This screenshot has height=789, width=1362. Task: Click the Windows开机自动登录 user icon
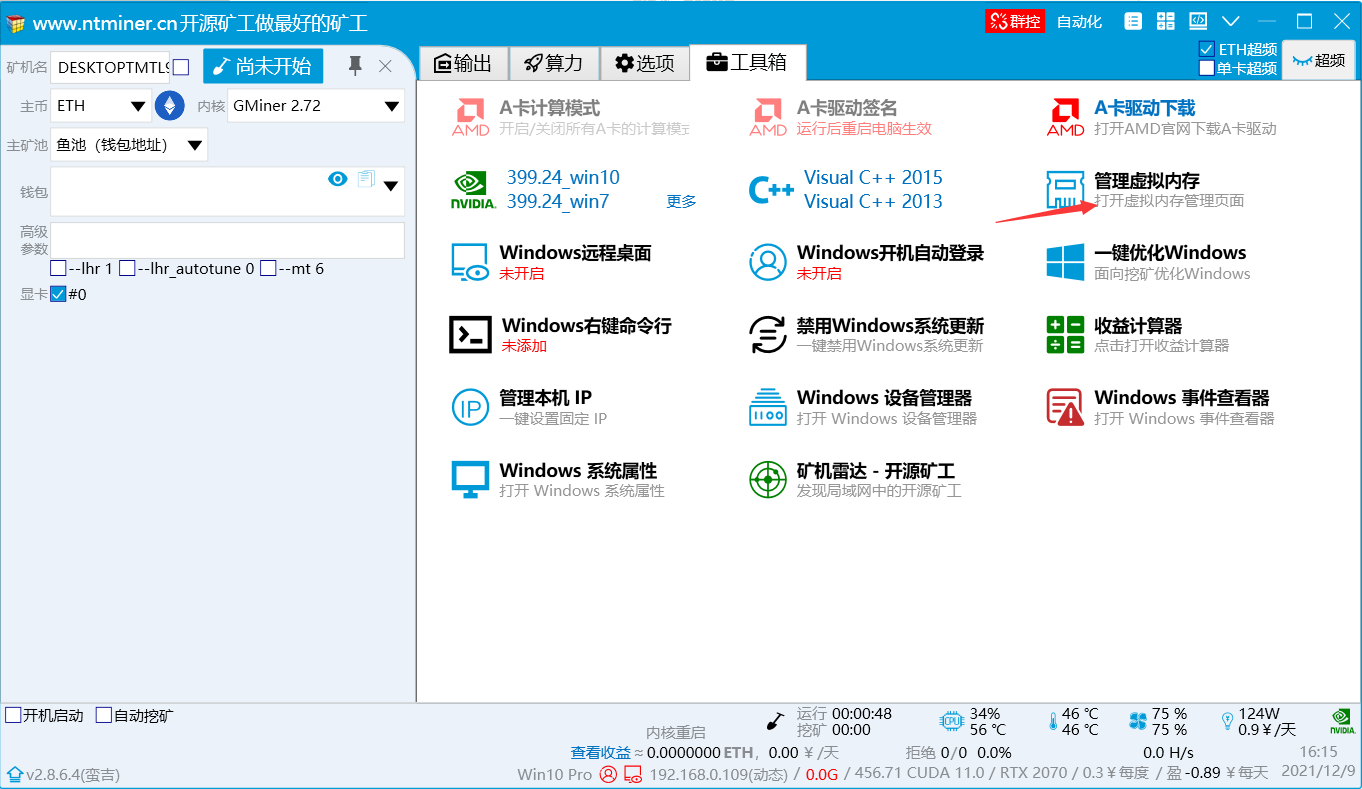point(768,262)
